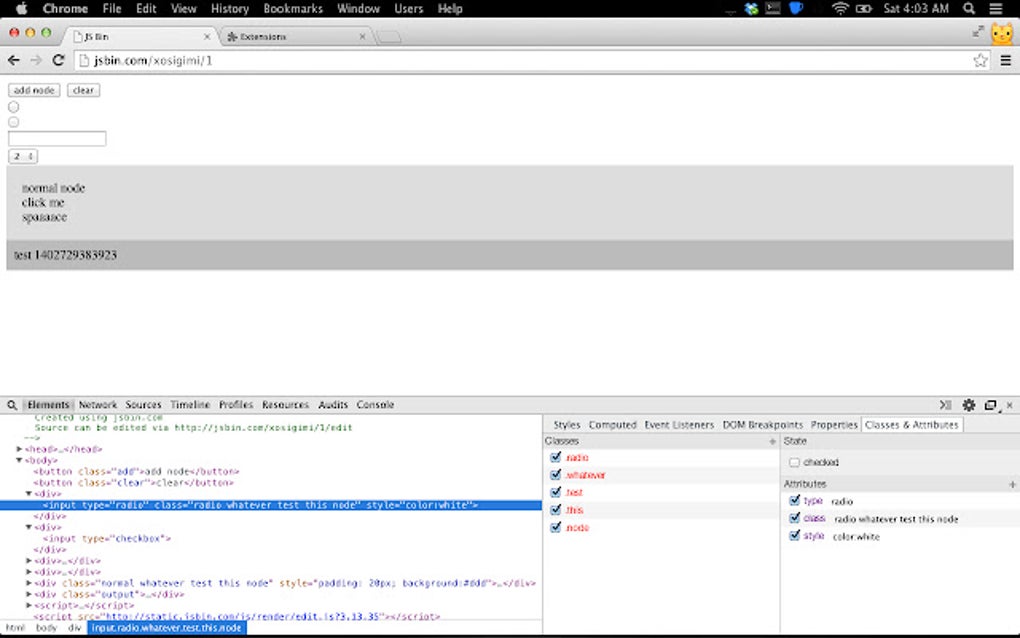Enable the checked state checkbox
1020x638 pixels.
pos(796,462)
